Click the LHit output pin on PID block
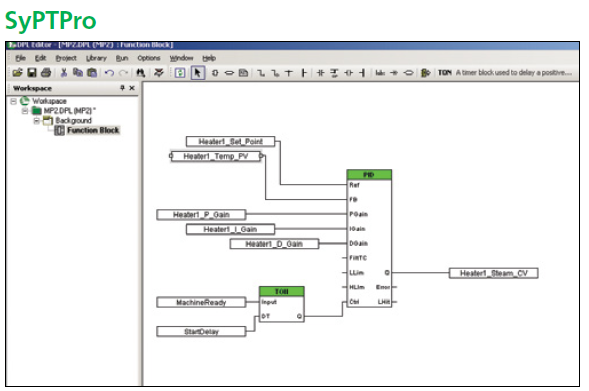The image size is (589, 391). click(384, 302)
